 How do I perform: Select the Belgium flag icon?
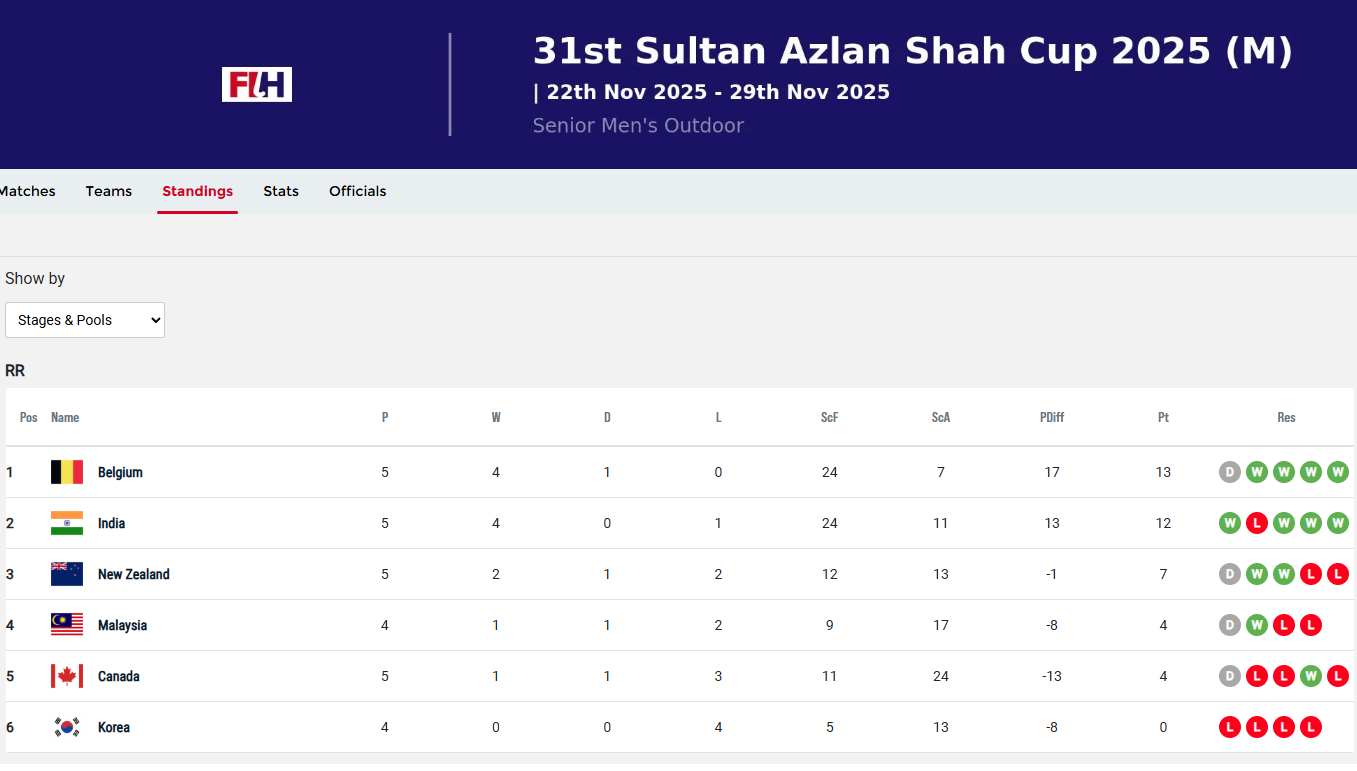click(66, 471)
